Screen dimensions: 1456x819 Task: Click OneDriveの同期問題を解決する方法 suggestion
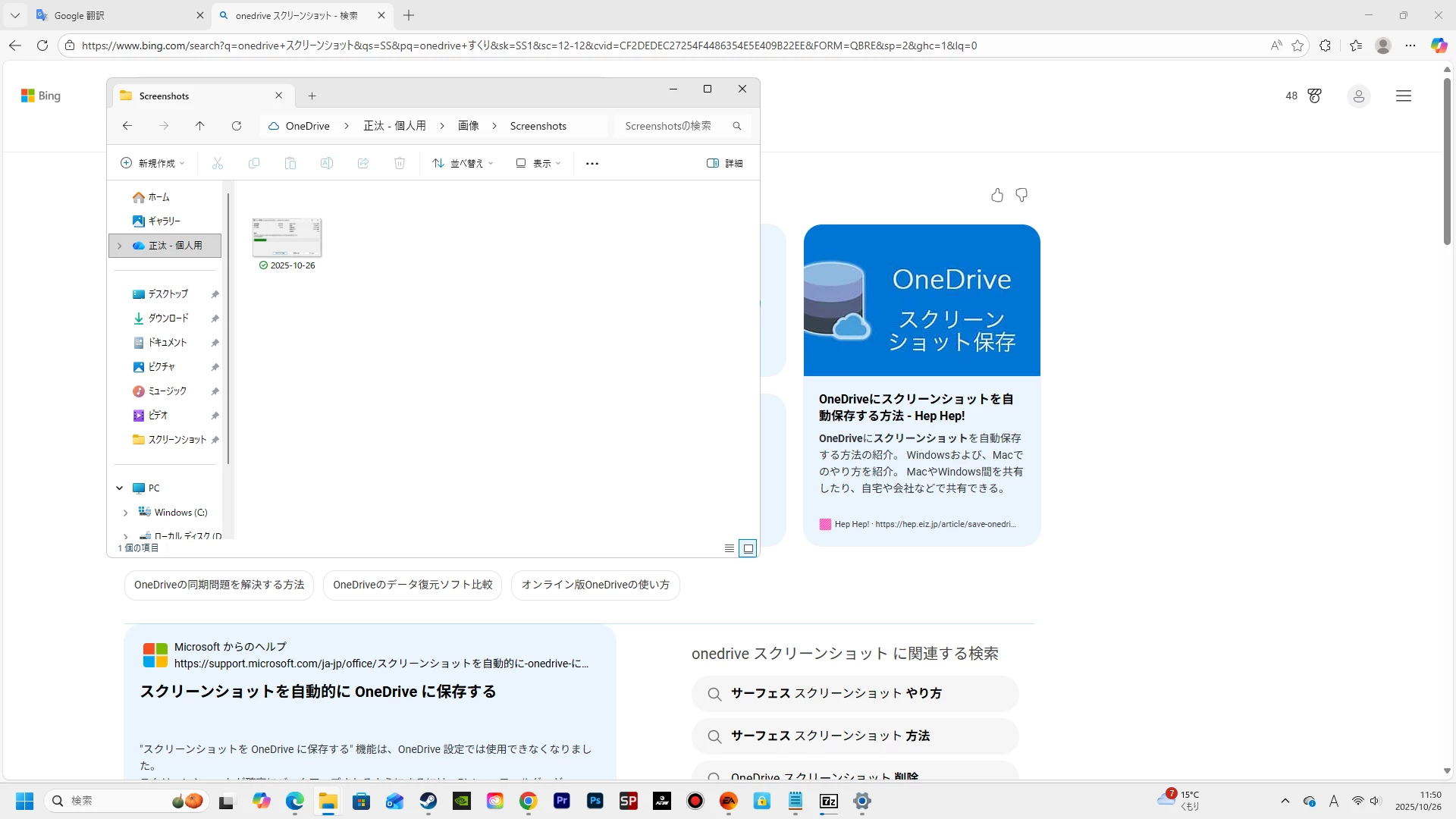218,585
